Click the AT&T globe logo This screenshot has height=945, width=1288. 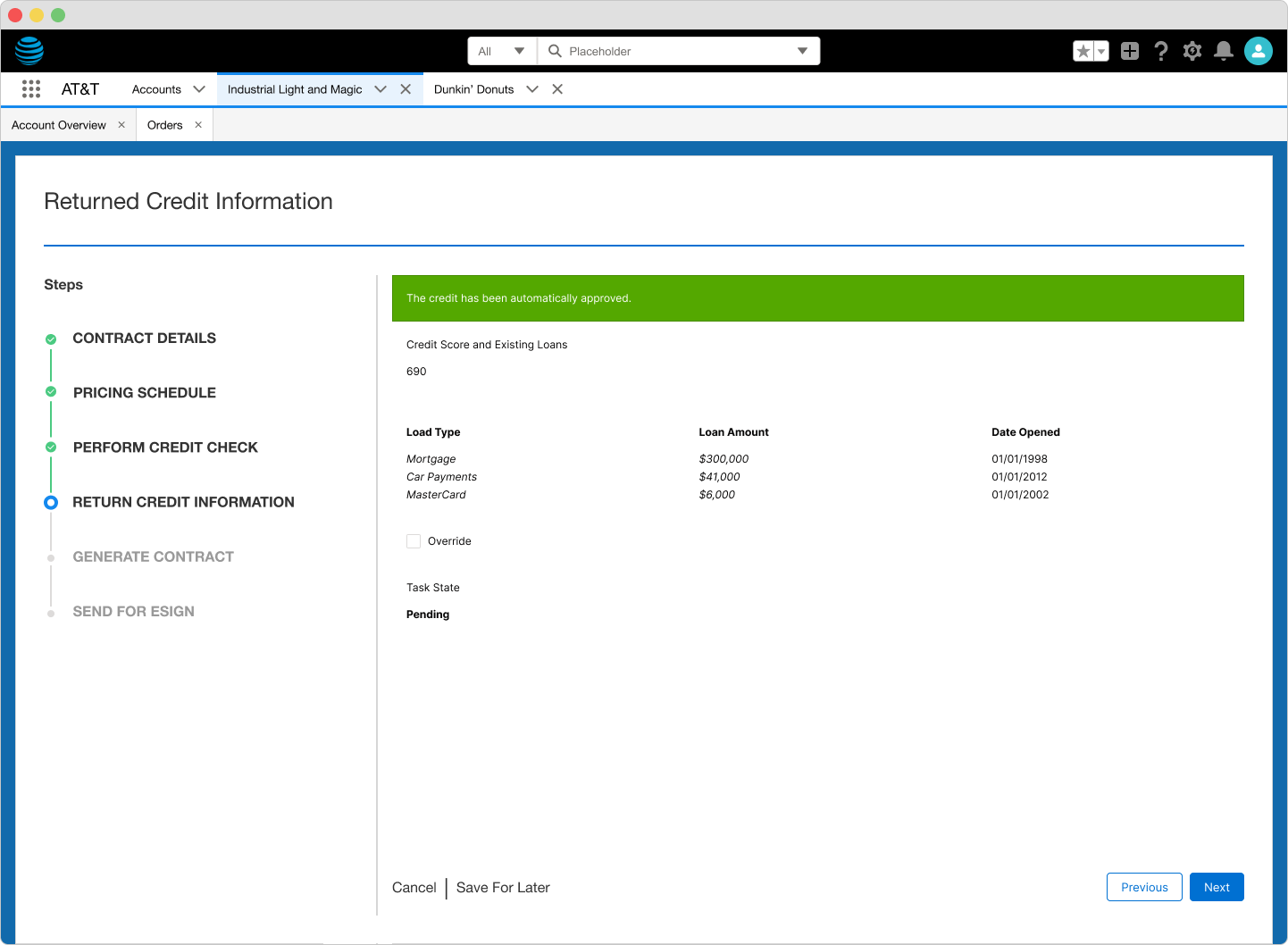[29, 51]
